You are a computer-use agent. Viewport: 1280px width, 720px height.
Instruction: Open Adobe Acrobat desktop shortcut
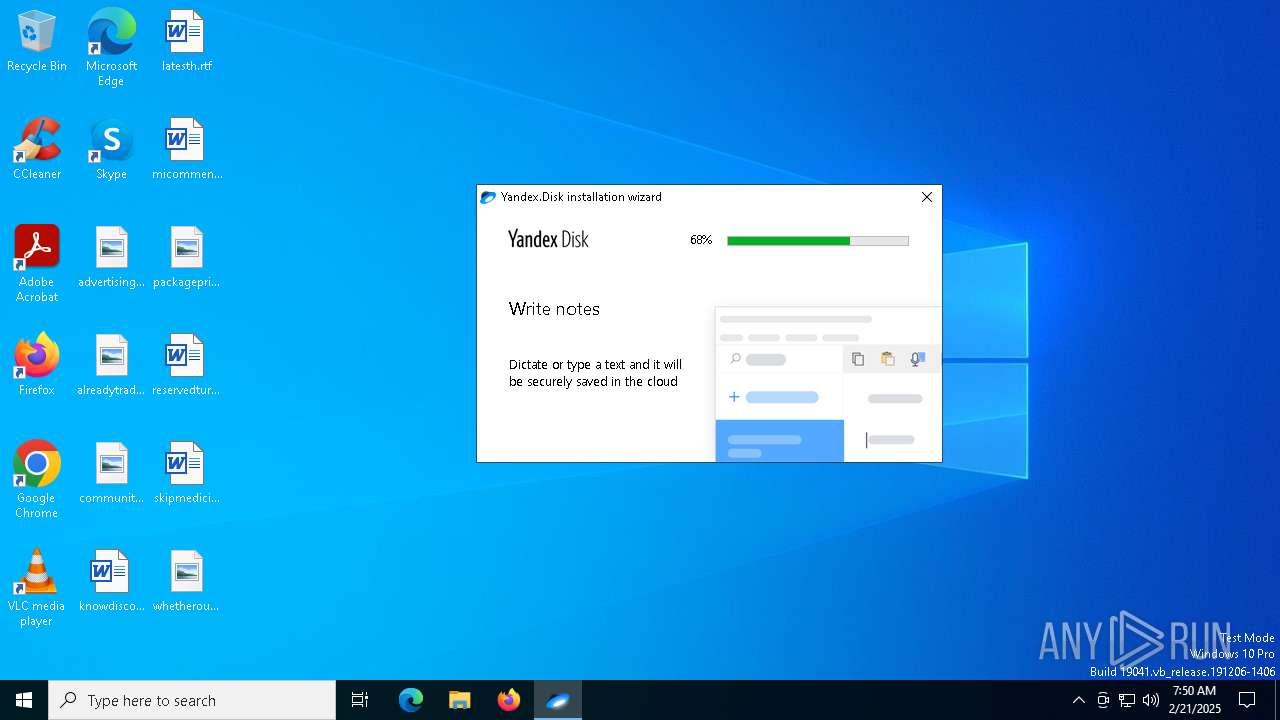point(37,264)
